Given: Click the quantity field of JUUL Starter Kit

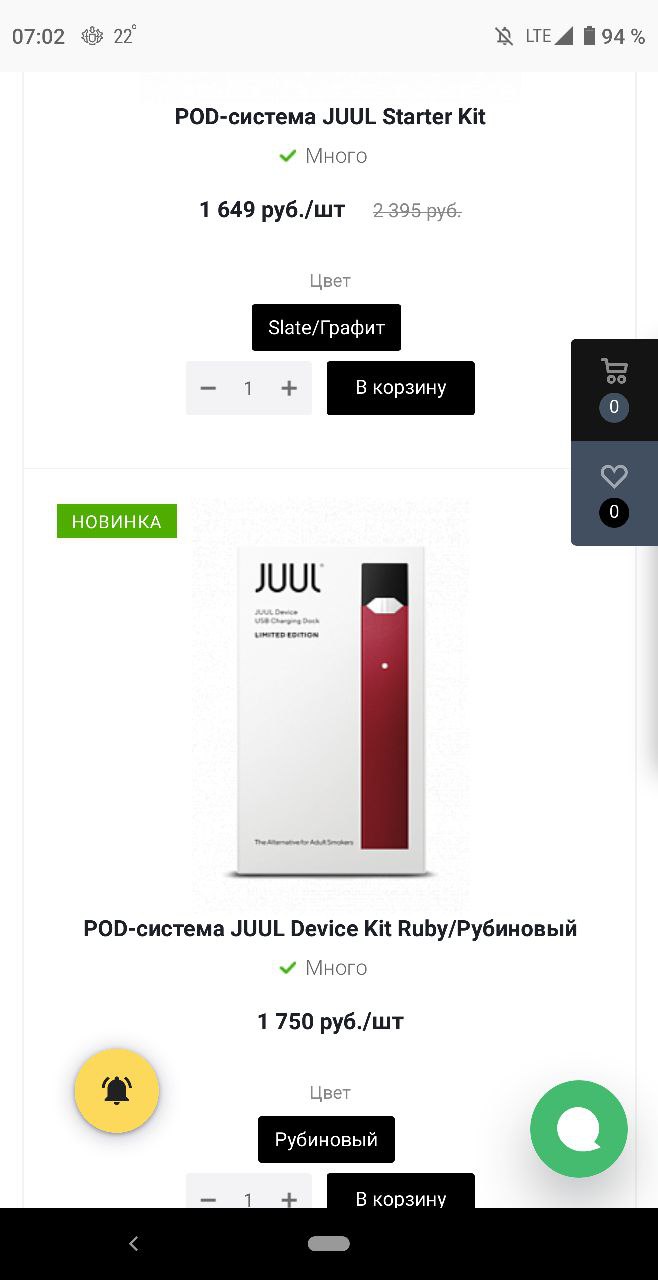Looking at the screenshot, I should point(248,388).
